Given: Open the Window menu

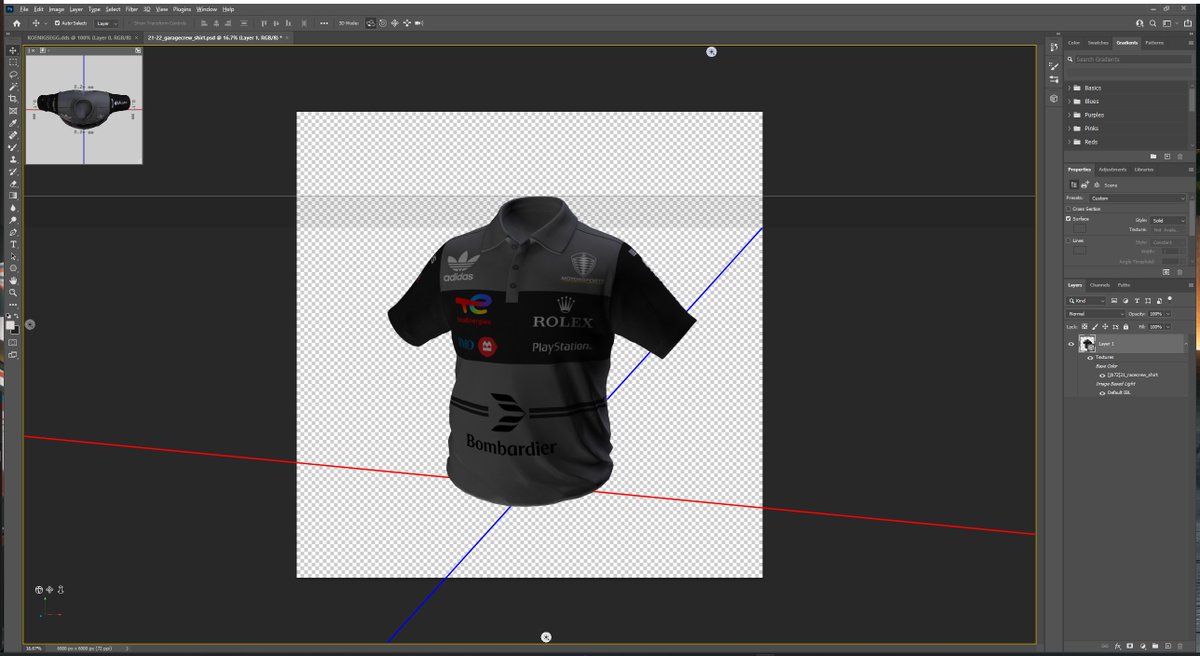Looking at the screenshot, I should [x=206, y=9].
